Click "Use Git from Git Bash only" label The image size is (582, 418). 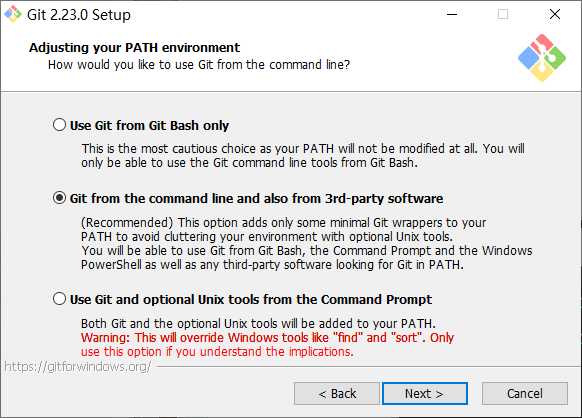149,125
